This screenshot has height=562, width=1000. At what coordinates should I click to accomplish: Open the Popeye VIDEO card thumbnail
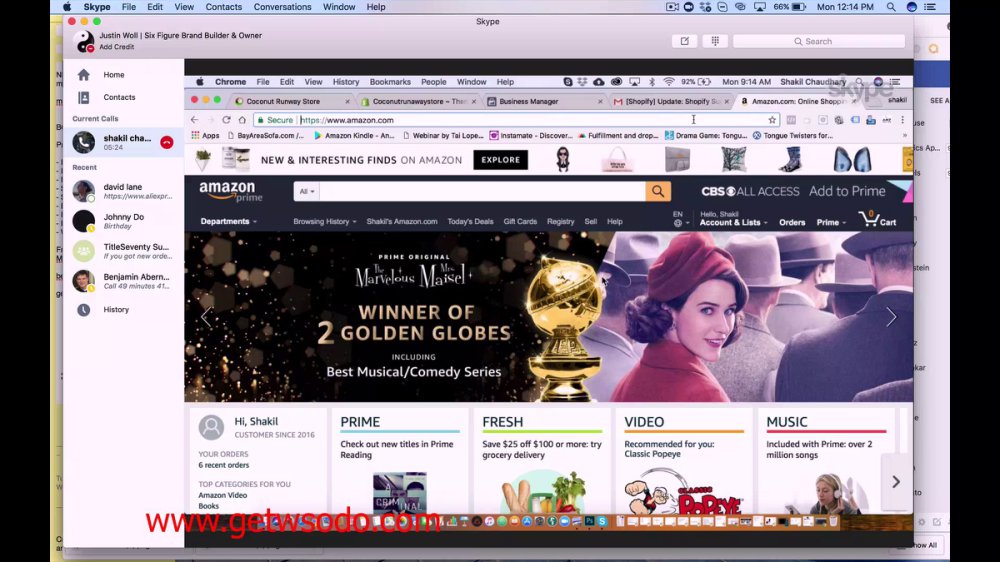click(x=683, y=491)
